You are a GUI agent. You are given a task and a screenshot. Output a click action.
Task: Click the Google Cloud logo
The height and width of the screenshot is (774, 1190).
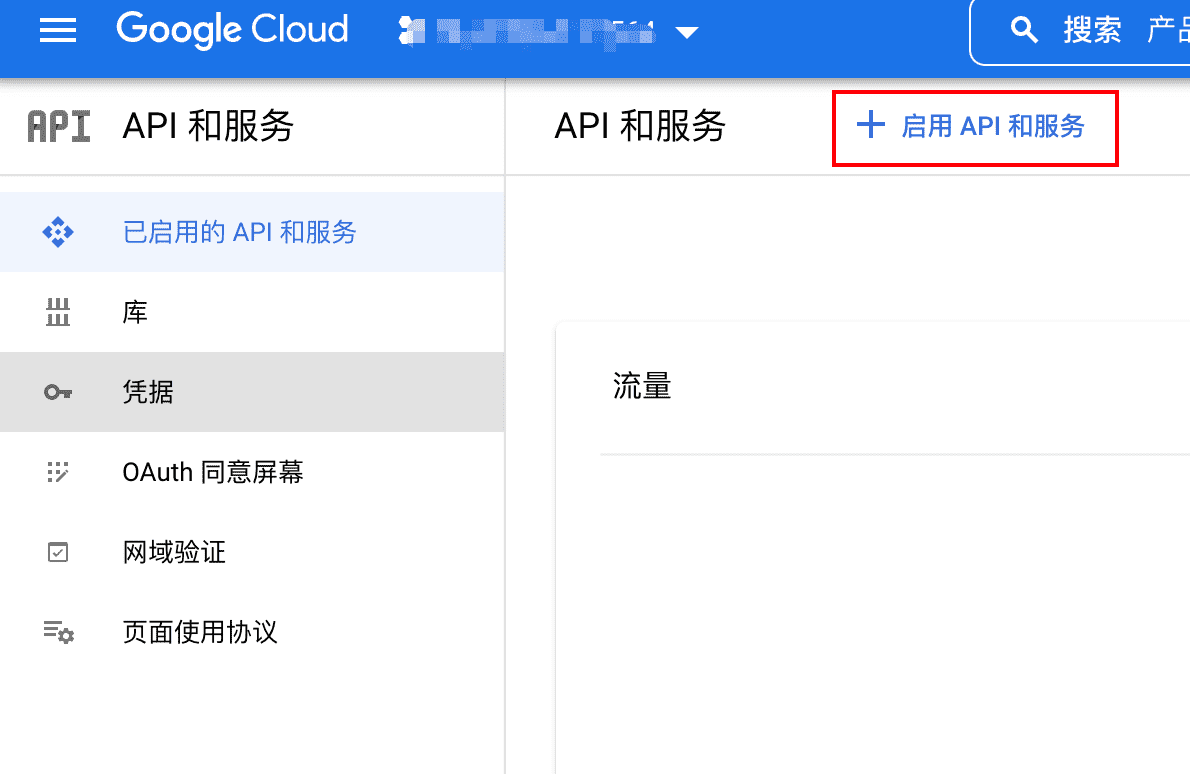(232, 30)
